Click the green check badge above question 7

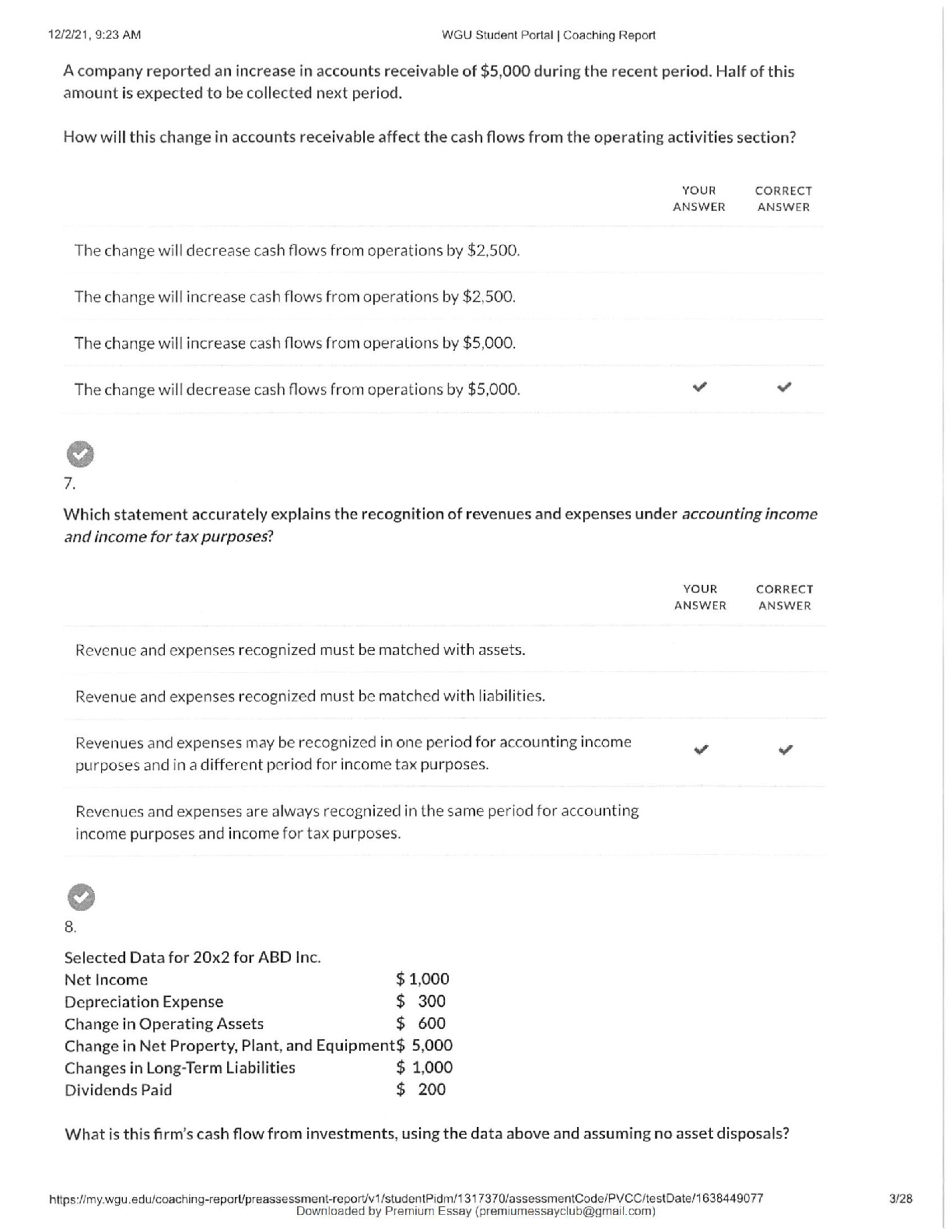coord(80,455)
